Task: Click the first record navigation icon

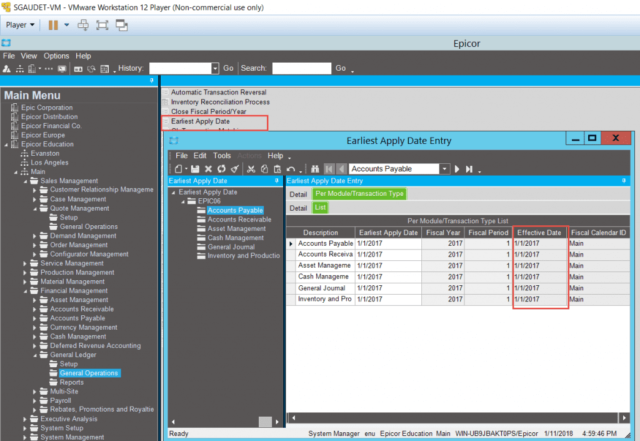Action: click(329, 169)
